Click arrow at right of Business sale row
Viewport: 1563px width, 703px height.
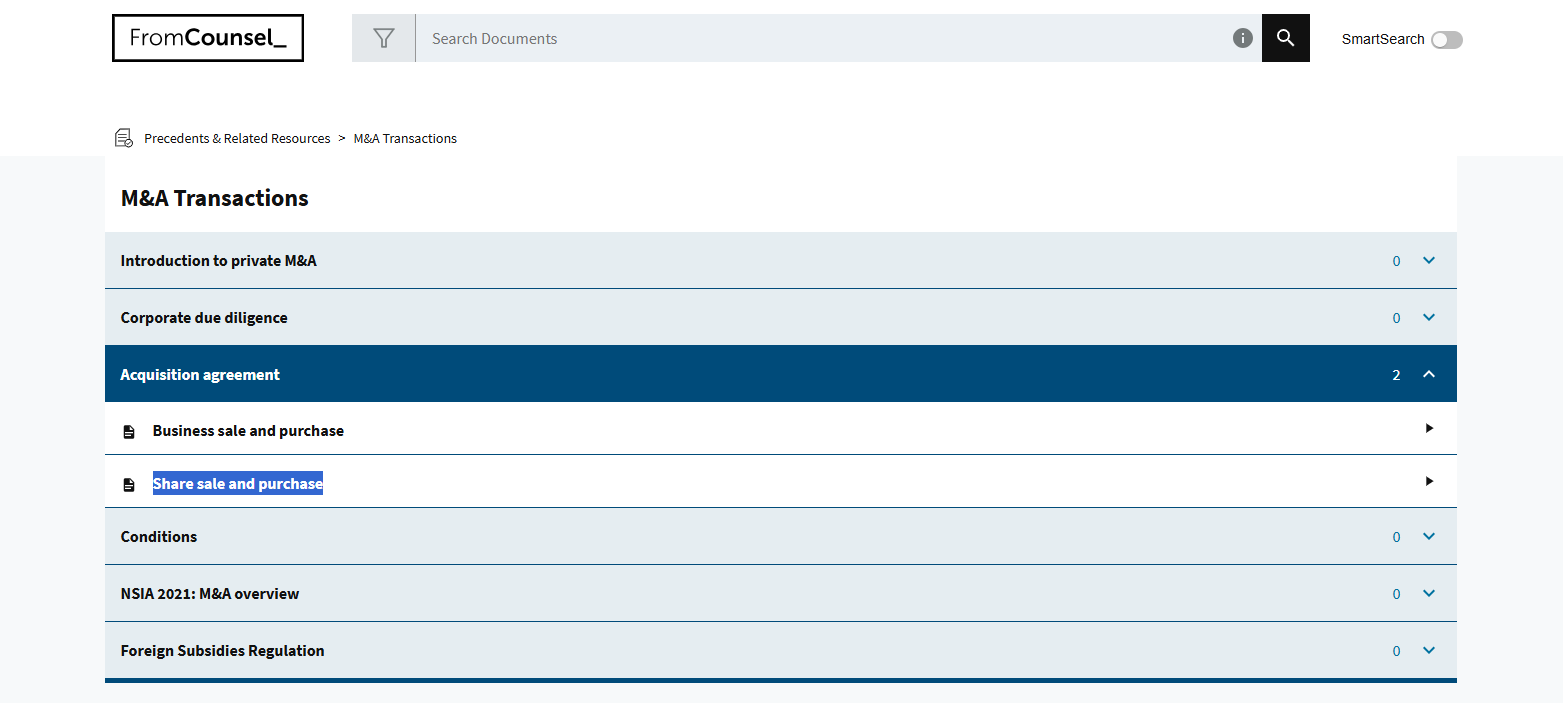1429,428
